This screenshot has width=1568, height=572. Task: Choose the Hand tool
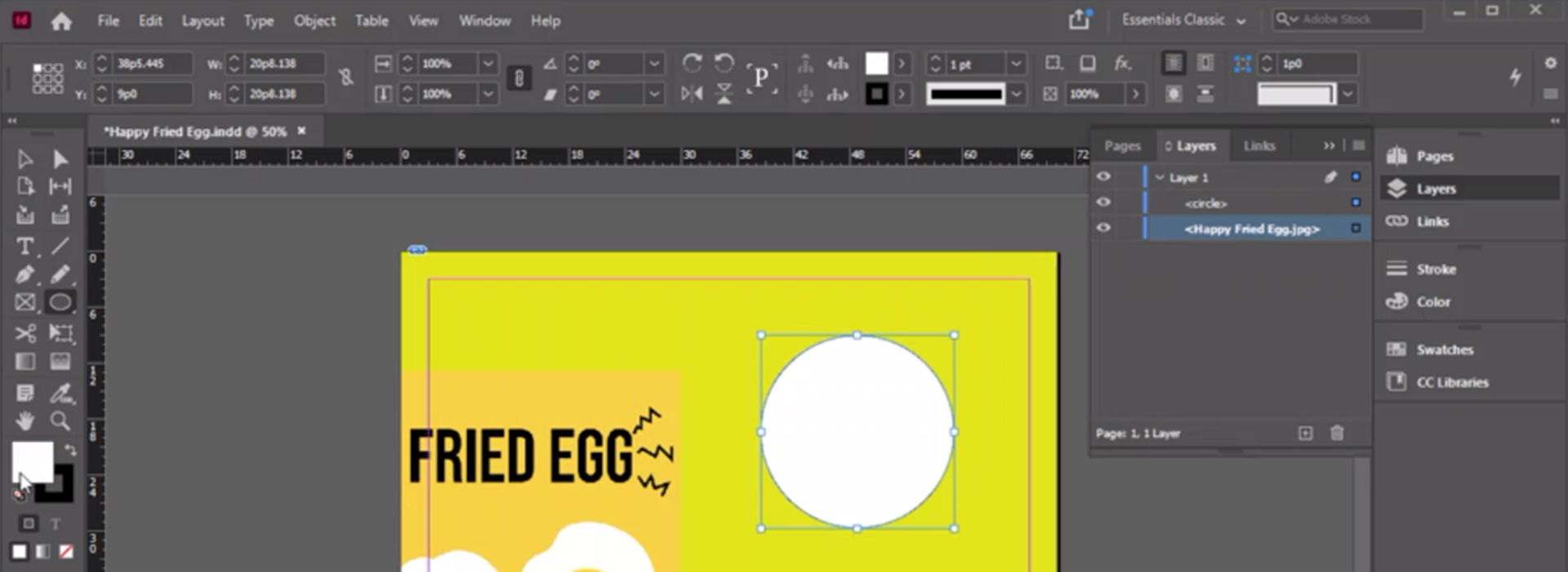tap(24, 421)
